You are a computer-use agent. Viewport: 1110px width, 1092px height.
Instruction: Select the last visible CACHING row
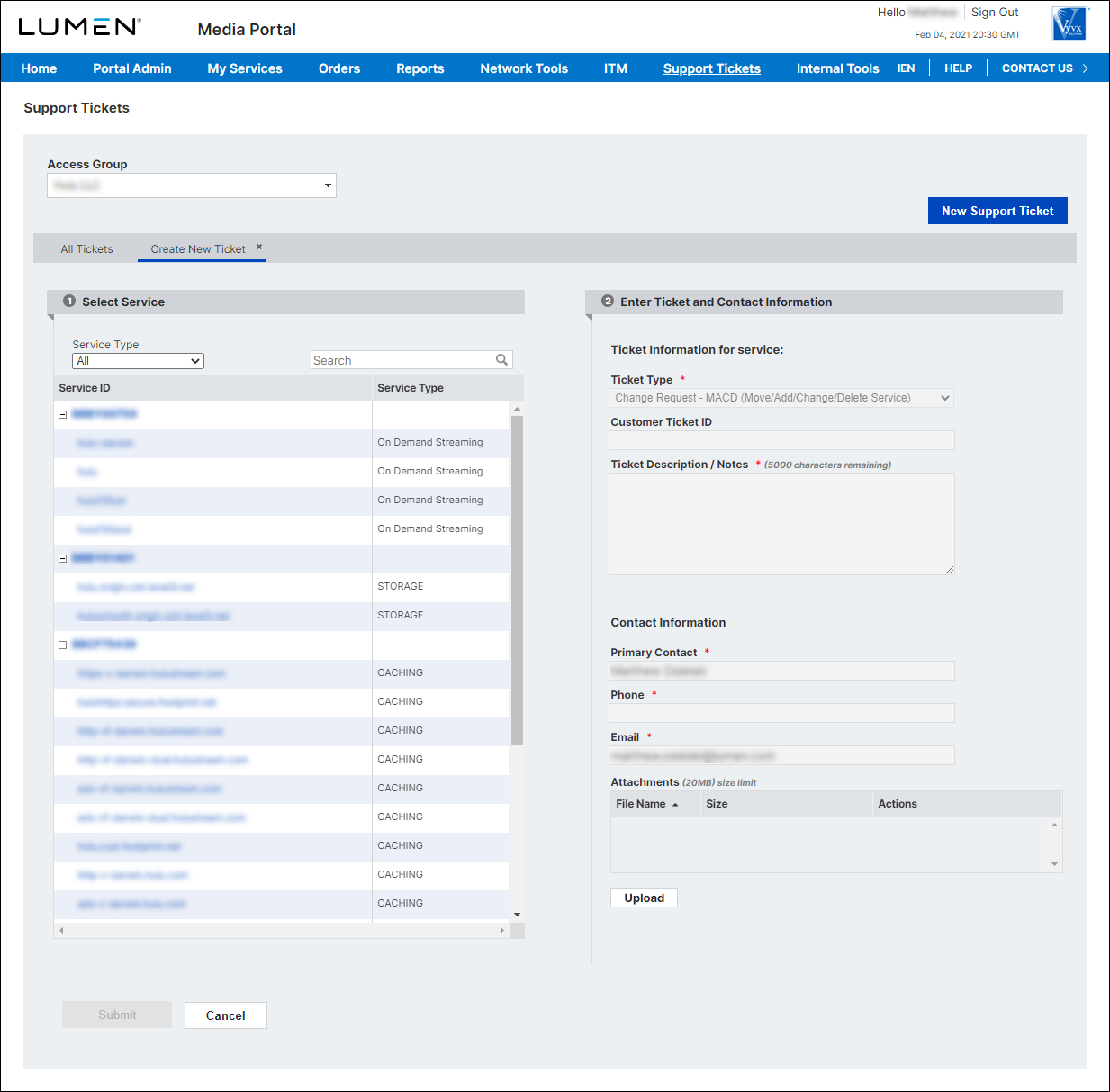(282, 904)
